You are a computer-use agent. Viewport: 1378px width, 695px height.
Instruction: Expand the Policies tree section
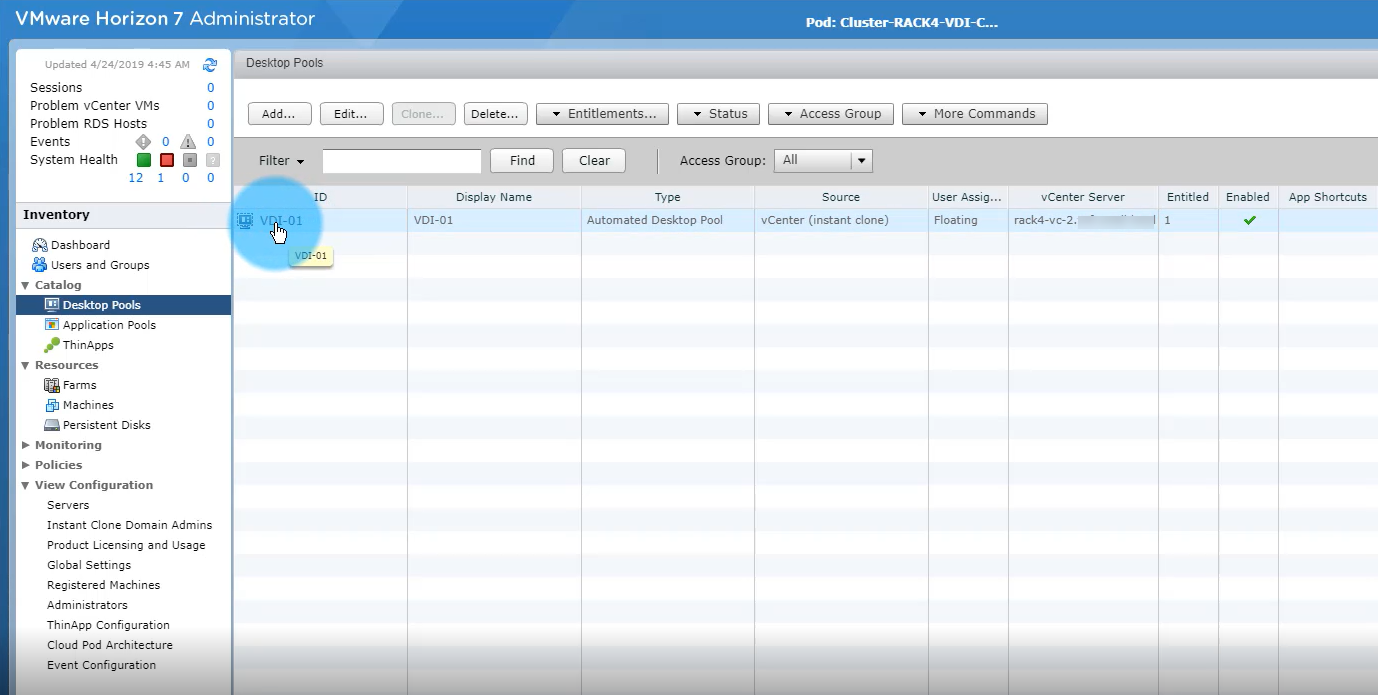click(x=26, y=465)
